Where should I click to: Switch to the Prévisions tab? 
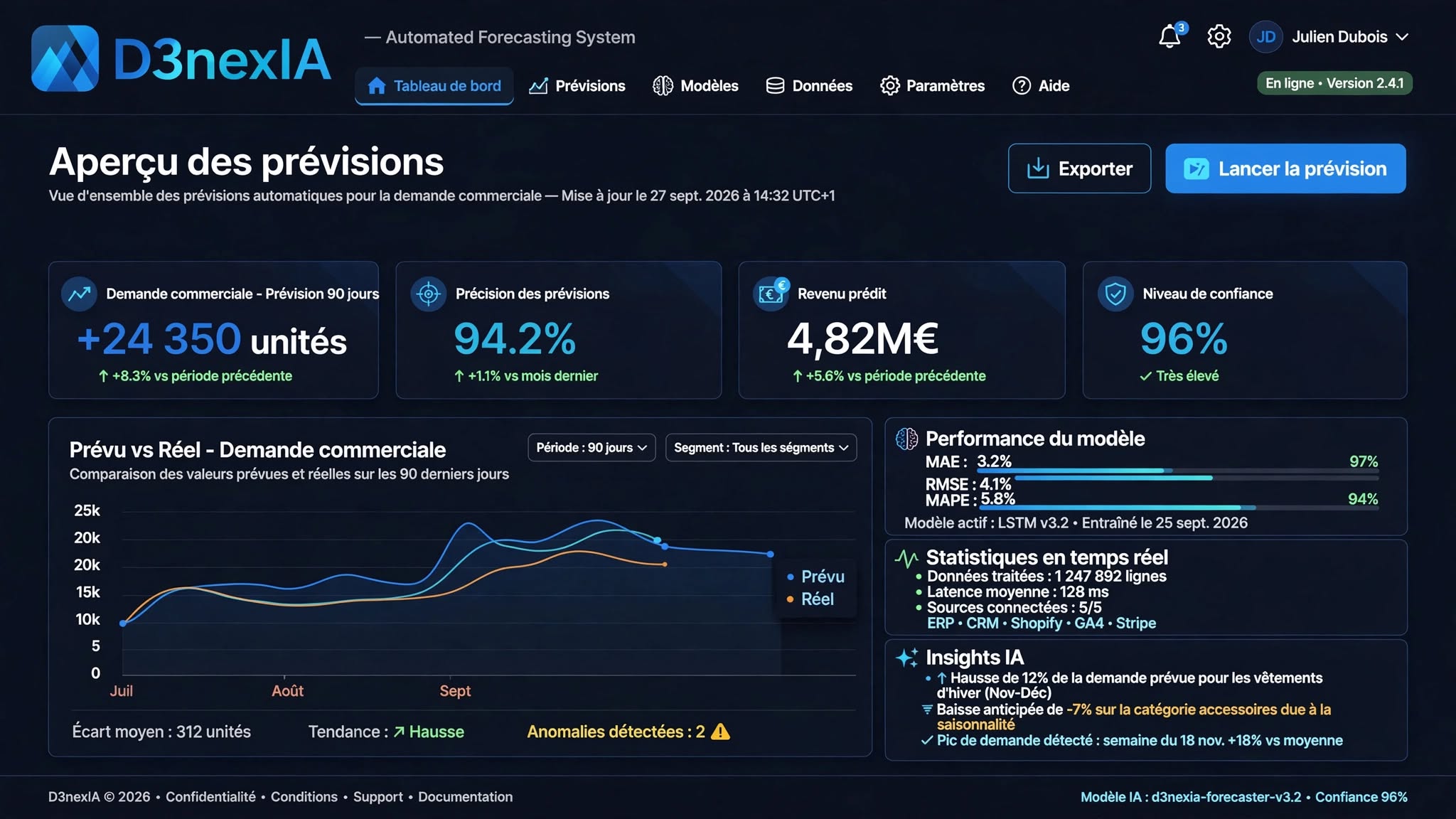577,86
